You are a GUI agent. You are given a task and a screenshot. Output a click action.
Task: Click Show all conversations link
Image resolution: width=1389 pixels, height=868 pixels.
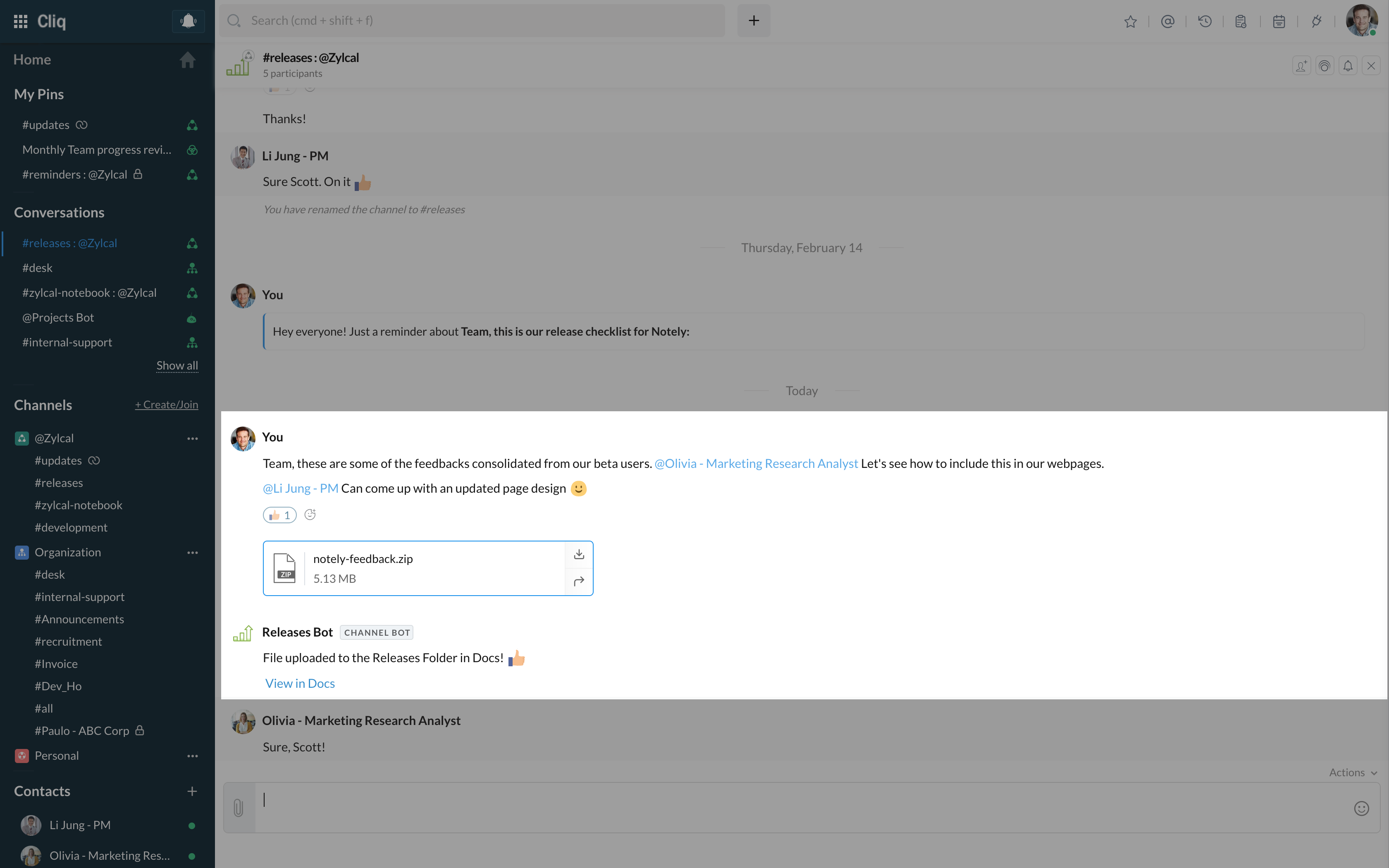[177, 366]
